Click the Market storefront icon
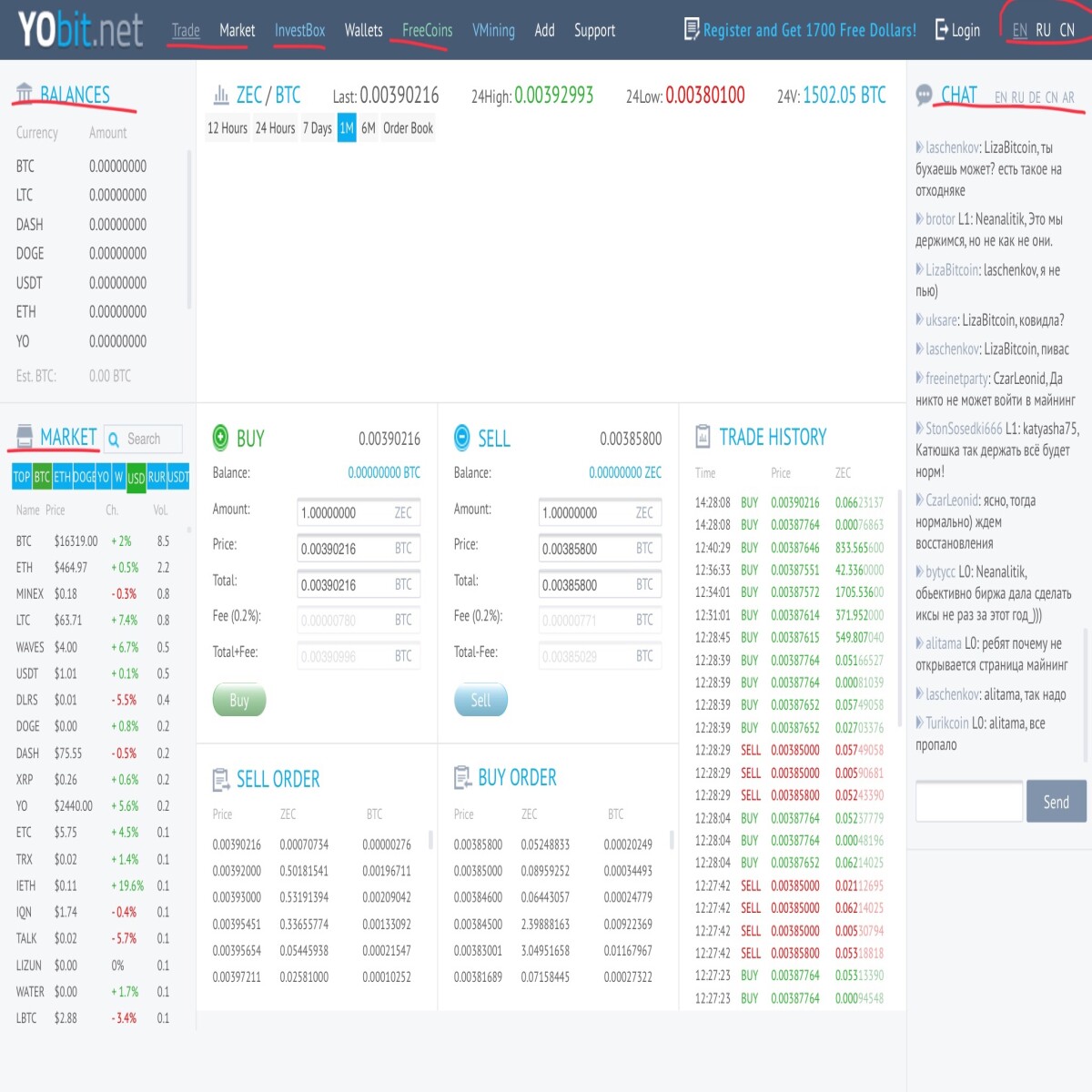Screen dimensions: 1092x1092 click(x=25, y=437)
